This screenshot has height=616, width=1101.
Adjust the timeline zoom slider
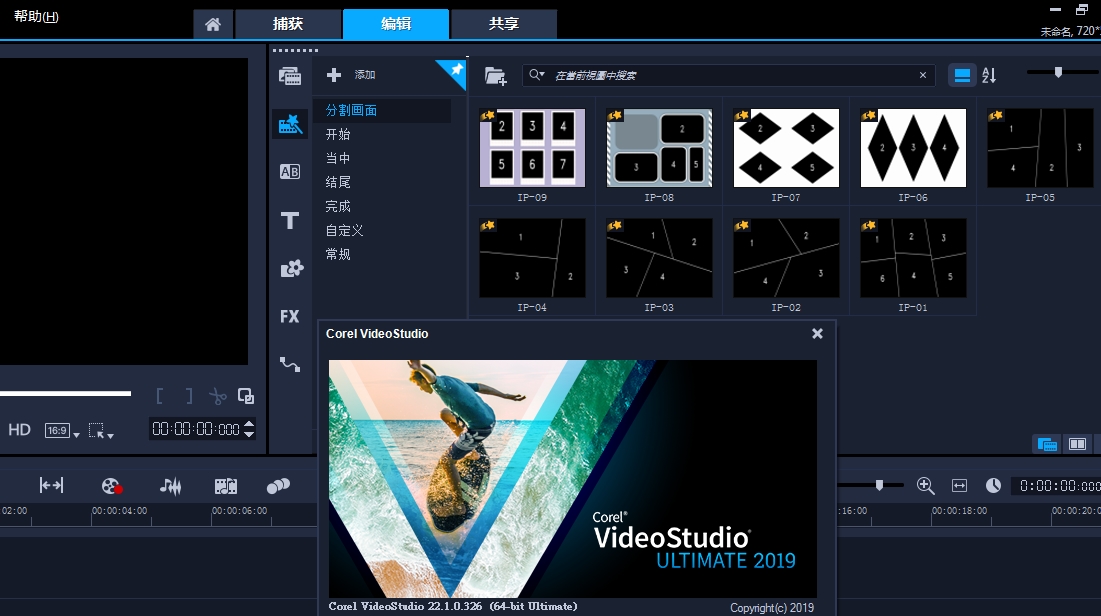click(x=879, y=485)
